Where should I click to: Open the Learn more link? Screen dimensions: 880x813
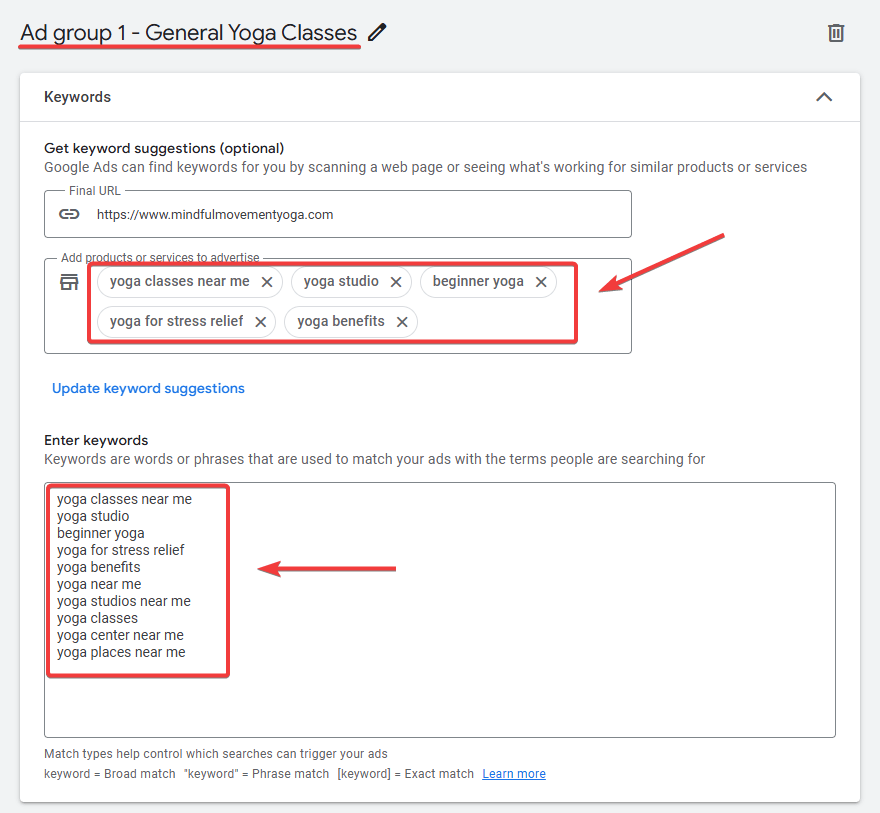[514, 774]
